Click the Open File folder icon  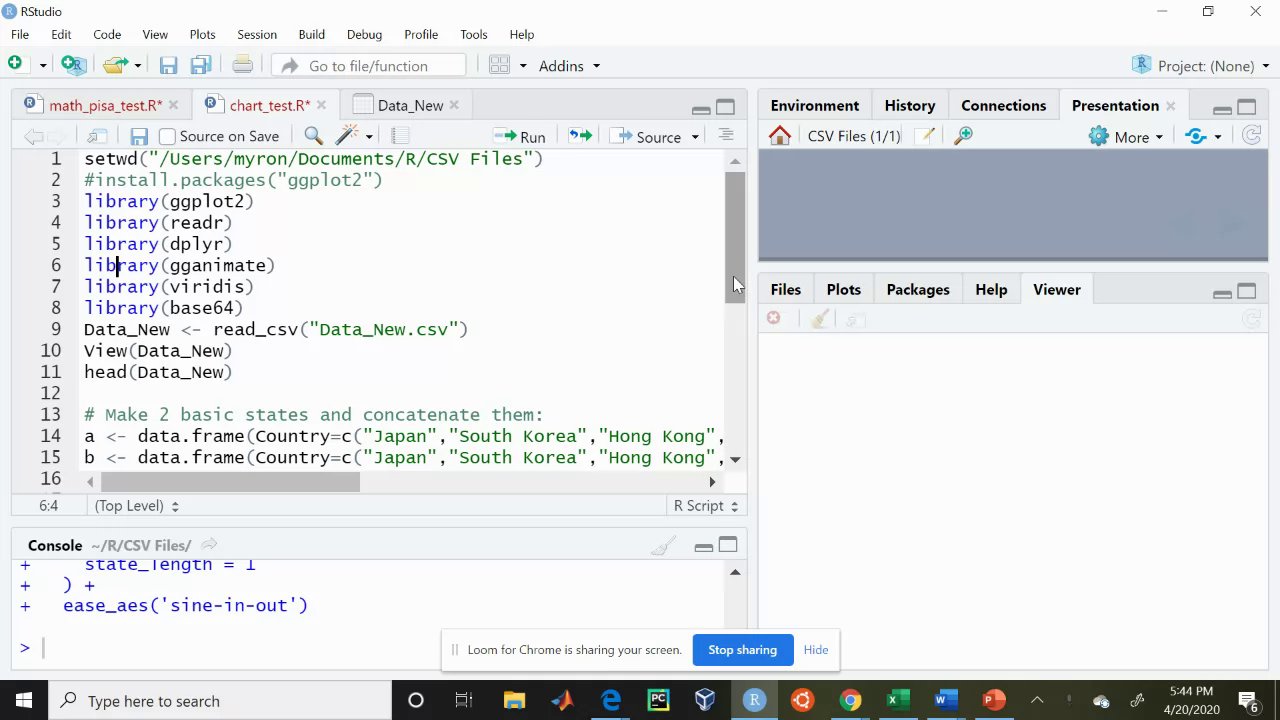coord(115,65)
